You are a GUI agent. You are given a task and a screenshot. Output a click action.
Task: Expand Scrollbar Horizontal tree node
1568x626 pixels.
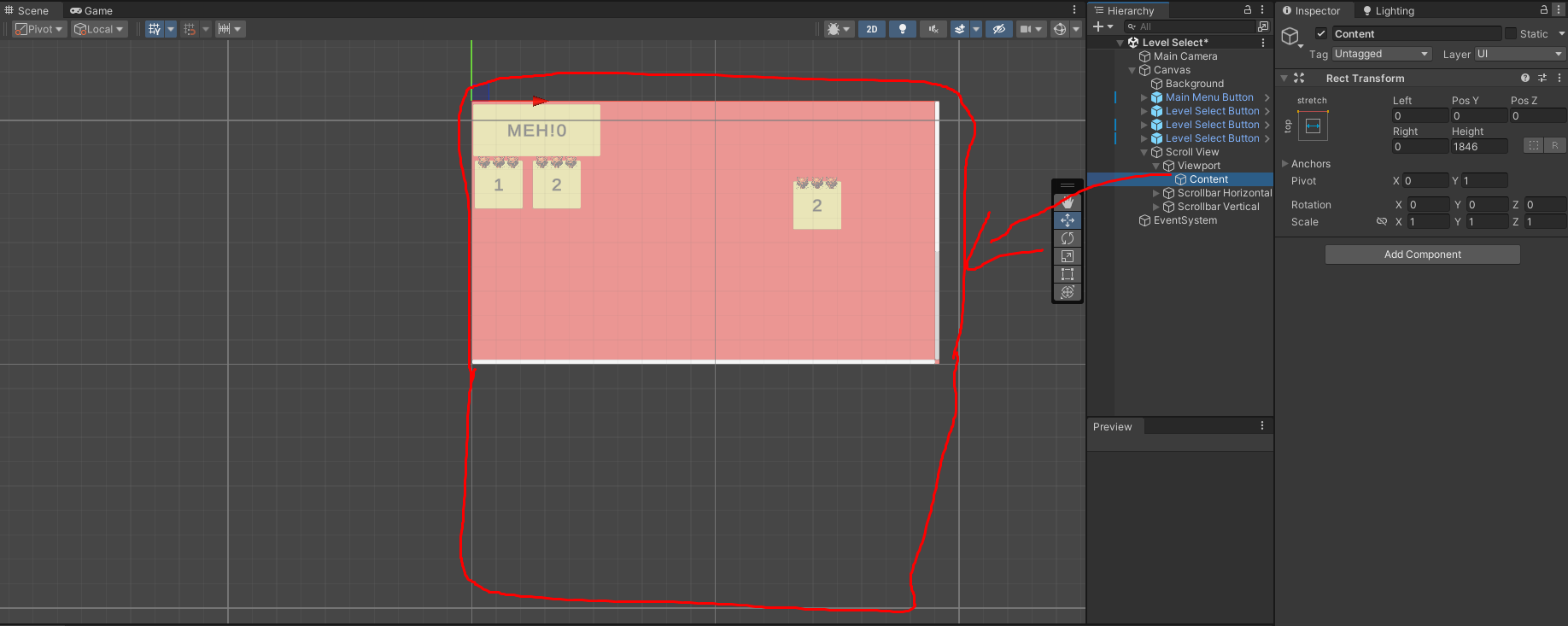(1156, 193)
